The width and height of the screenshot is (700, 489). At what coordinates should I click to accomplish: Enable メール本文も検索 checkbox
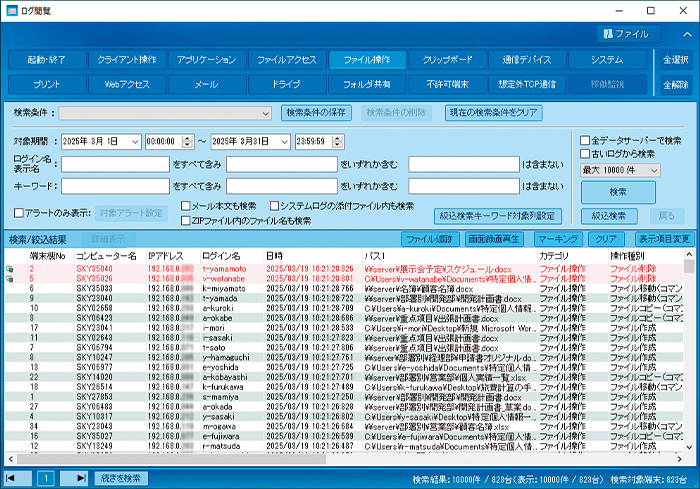point(185,206)
